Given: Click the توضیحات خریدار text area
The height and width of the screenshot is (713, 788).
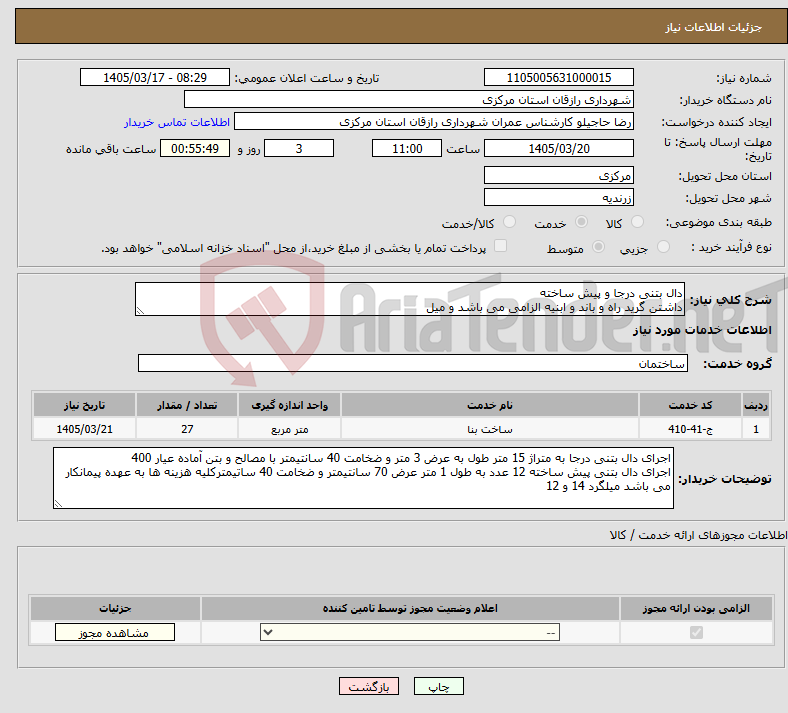Looking at the screenshot, I should [x=363, y=478].
